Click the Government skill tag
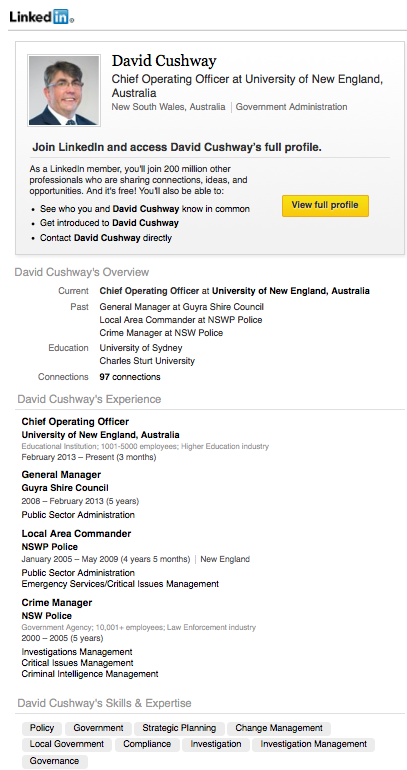This screenshot has height=770, width=407. [x=98, y=728]
